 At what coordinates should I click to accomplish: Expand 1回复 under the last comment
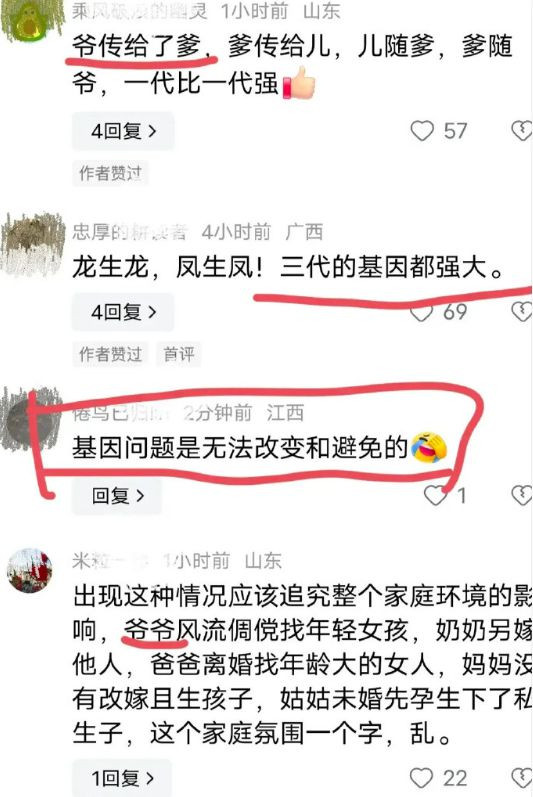coord(122,778)
